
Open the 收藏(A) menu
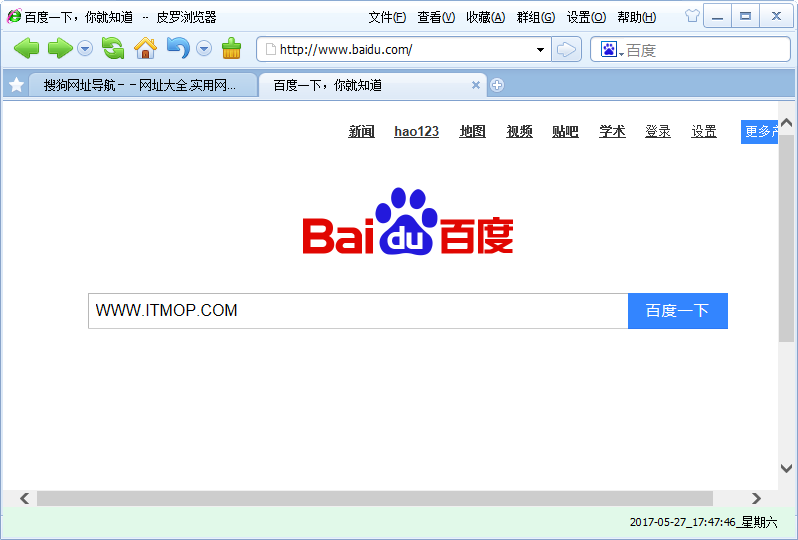[x=486, y=17]
